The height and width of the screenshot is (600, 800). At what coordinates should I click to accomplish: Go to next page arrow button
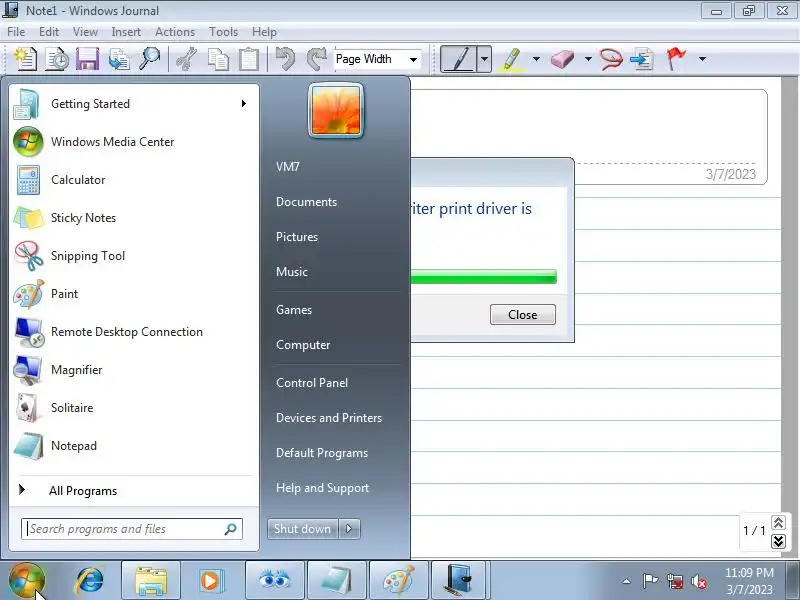point(778,541)
